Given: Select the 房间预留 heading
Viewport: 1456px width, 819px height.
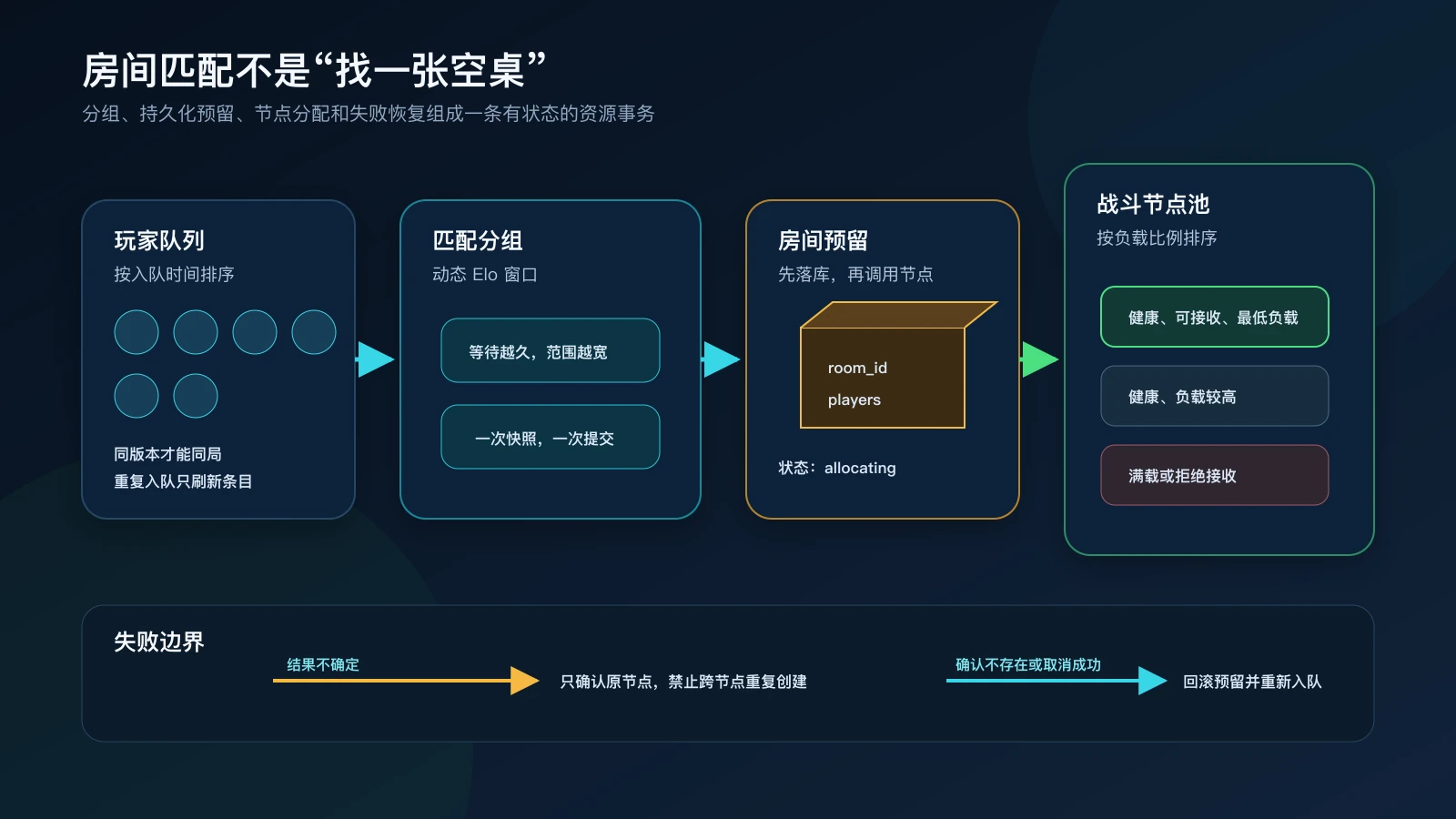Looking at the screenshot, I should [824, 240].
